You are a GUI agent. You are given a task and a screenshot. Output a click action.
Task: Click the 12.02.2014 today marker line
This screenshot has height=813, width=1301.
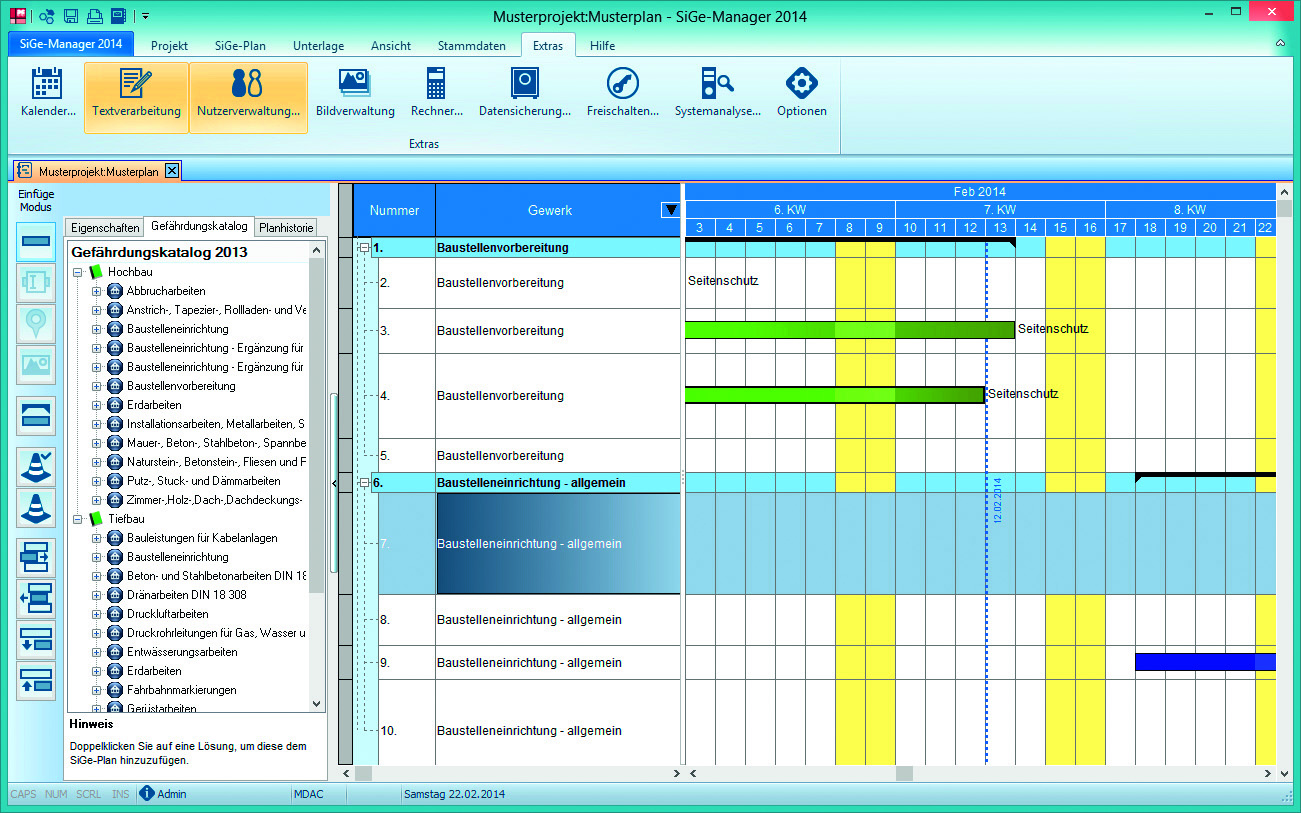987,500
